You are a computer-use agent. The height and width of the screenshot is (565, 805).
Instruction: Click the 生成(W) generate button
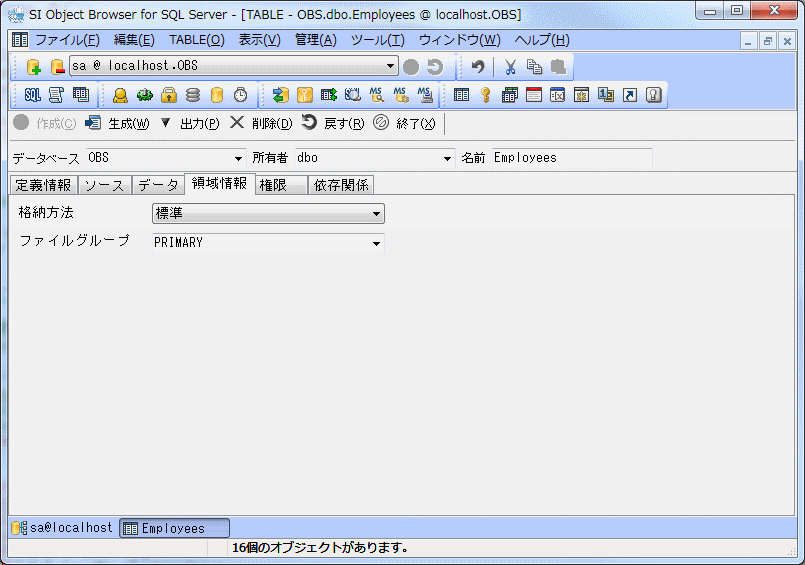(117, 123)
